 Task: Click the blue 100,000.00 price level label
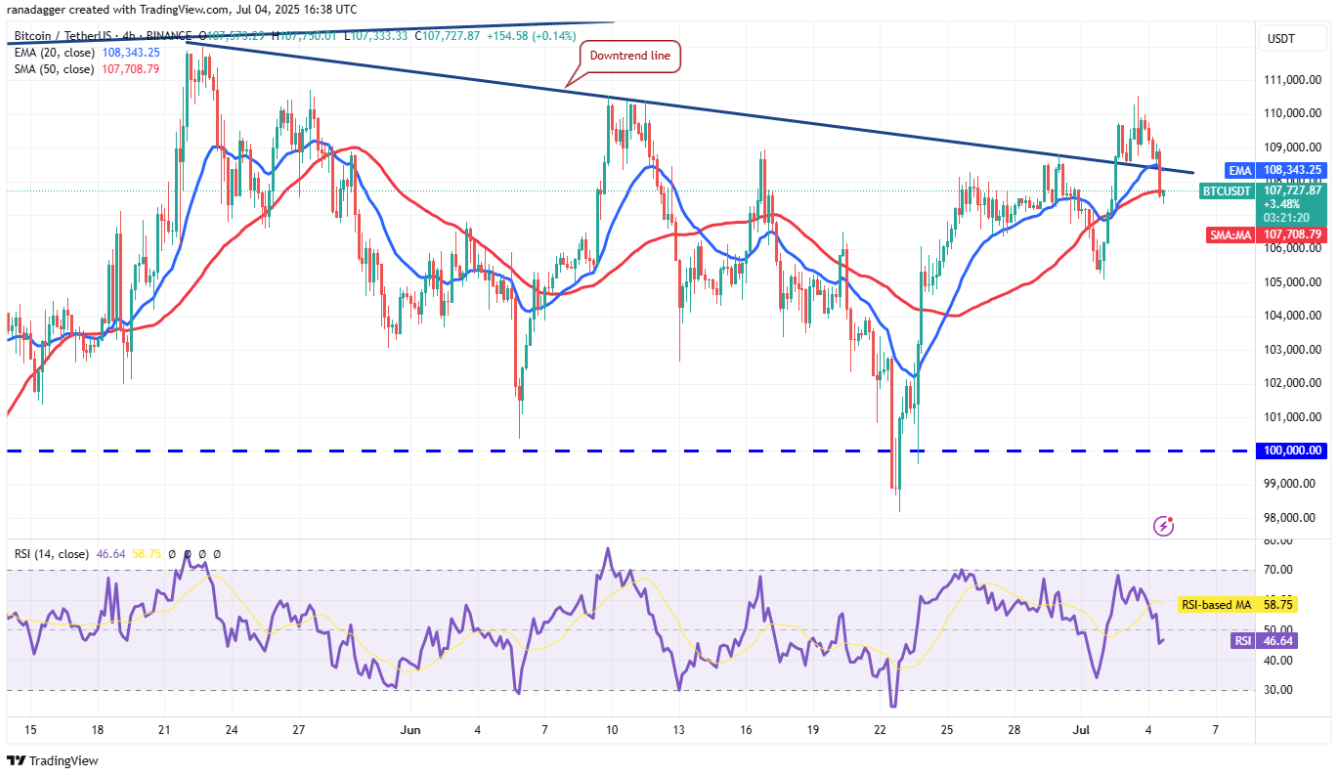(x=1293, y=450)
